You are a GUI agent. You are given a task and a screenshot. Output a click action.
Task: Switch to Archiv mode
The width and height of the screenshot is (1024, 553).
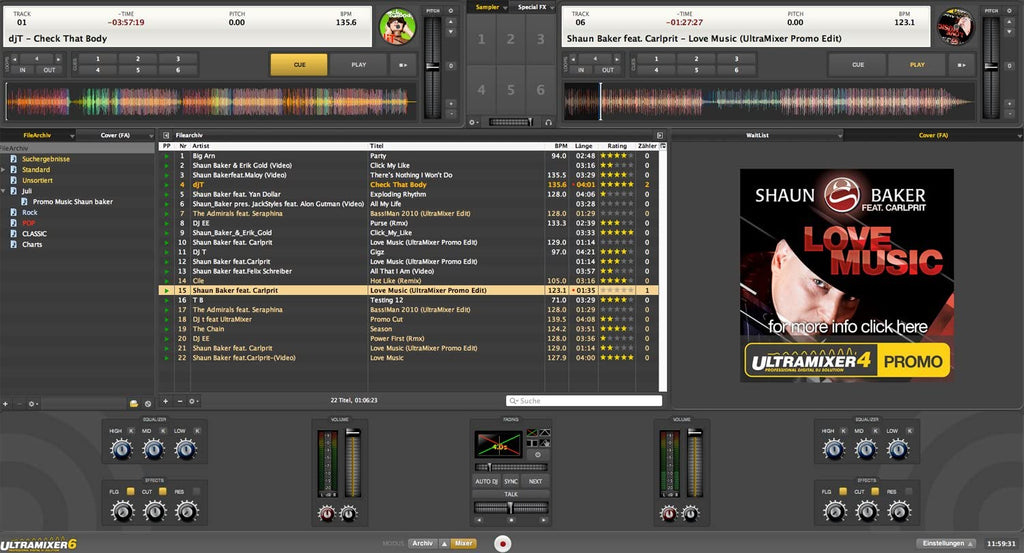pos(423,543)
